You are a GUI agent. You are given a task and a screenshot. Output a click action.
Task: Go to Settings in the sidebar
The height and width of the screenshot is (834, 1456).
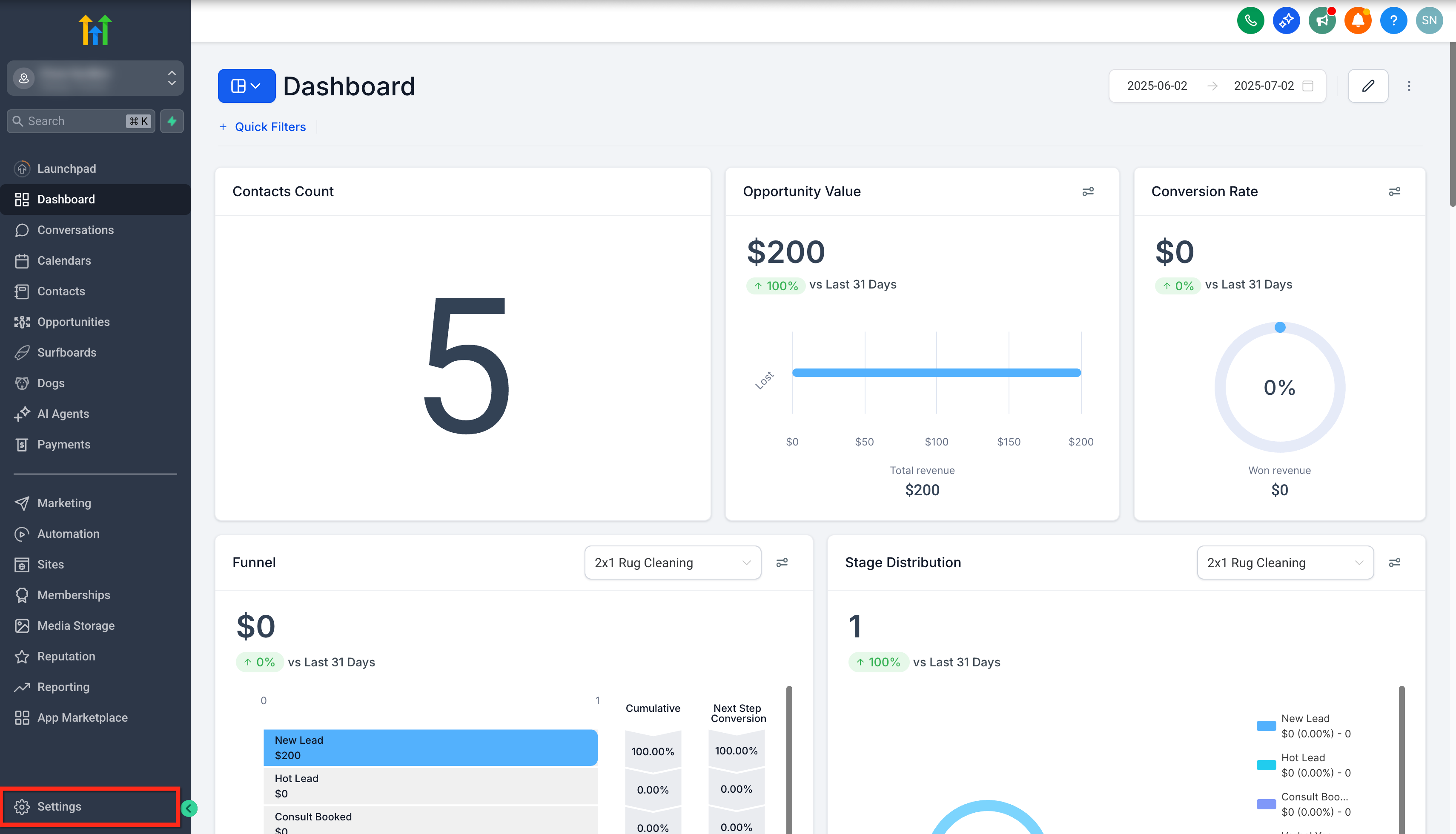pyautogui.click(x=59, y=806)
